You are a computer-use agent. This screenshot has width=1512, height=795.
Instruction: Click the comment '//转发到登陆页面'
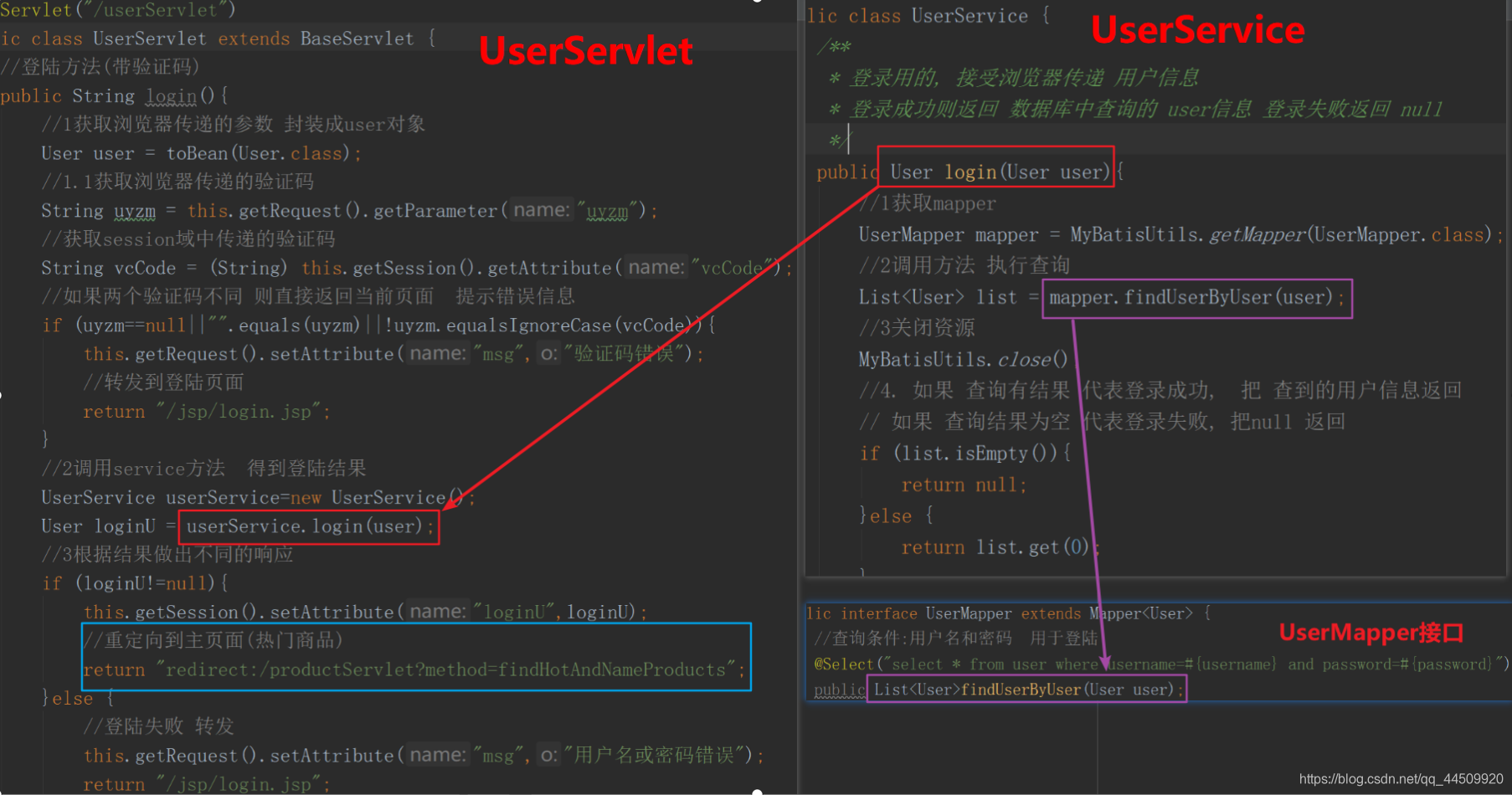[163, 382]
